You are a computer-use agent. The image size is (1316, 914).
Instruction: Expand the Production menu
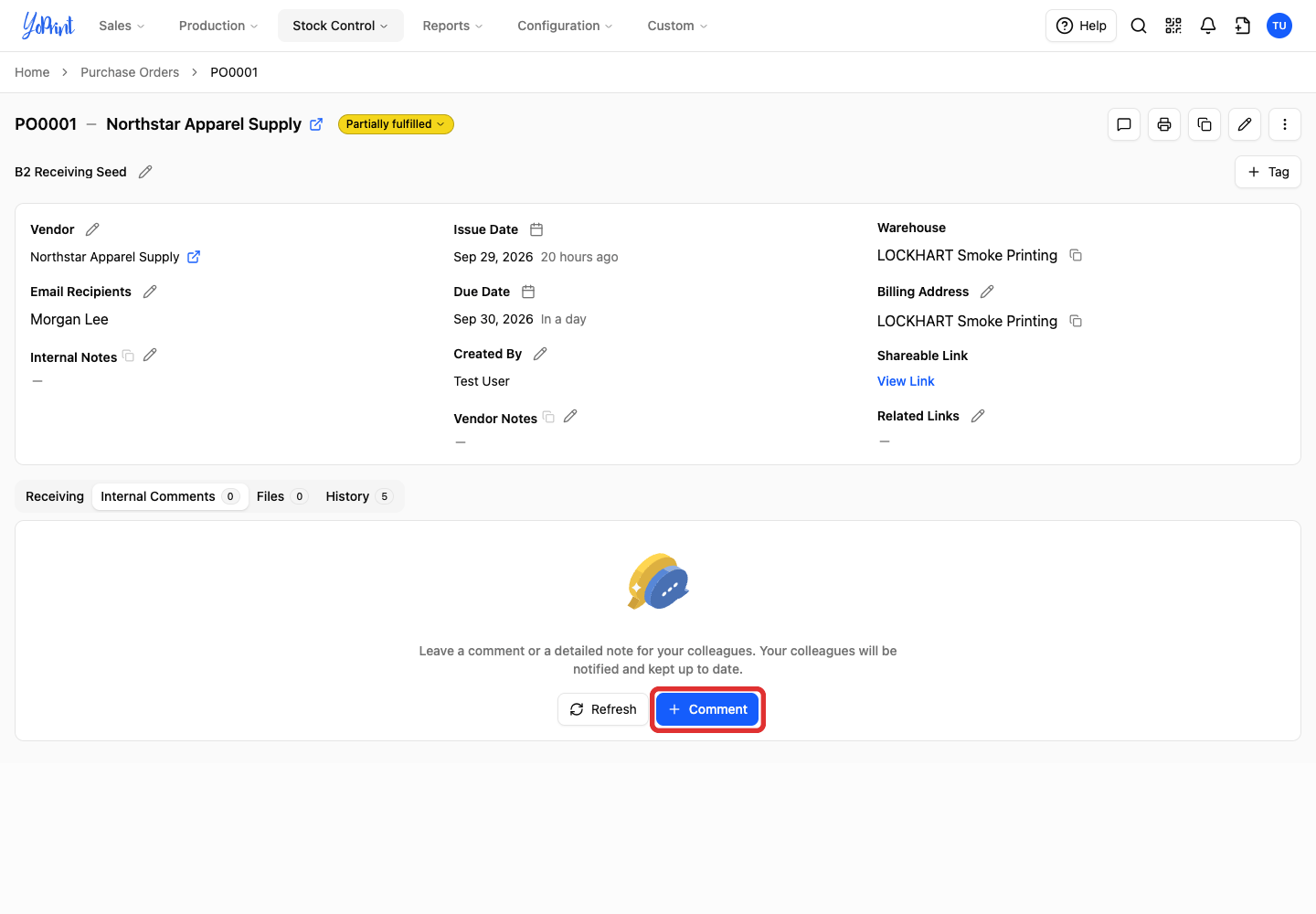218,26
